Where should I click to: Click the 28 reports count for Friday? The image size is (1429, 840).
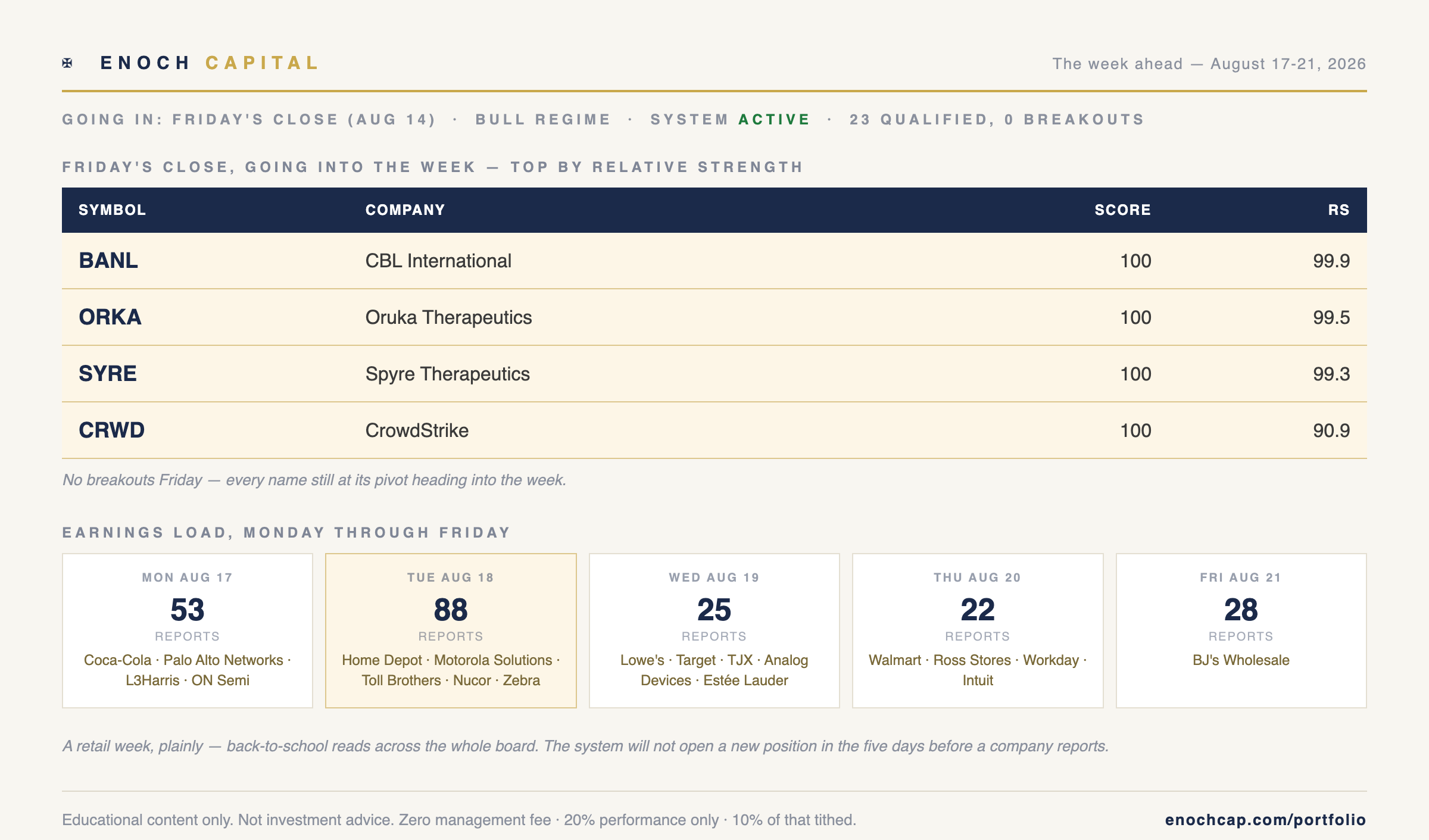(x=1241, y=610)
